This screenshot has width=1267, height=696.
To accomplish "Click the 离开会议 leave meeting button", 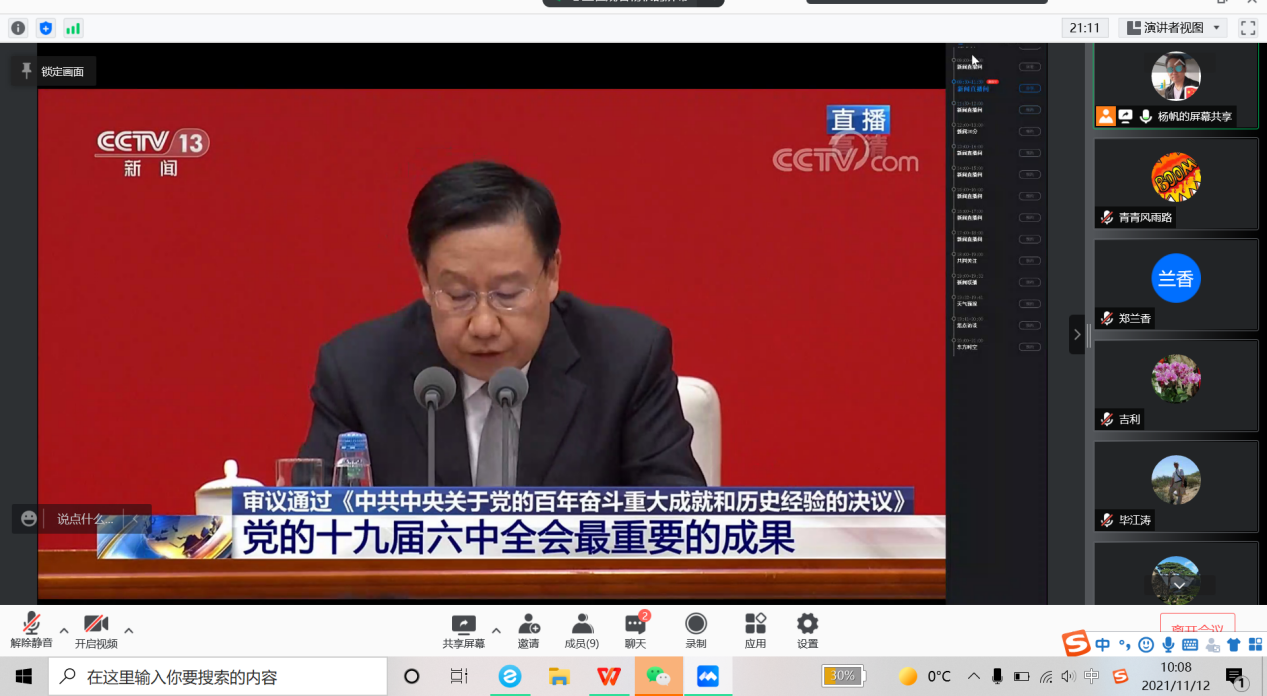I will click(x=1197, y=627).
